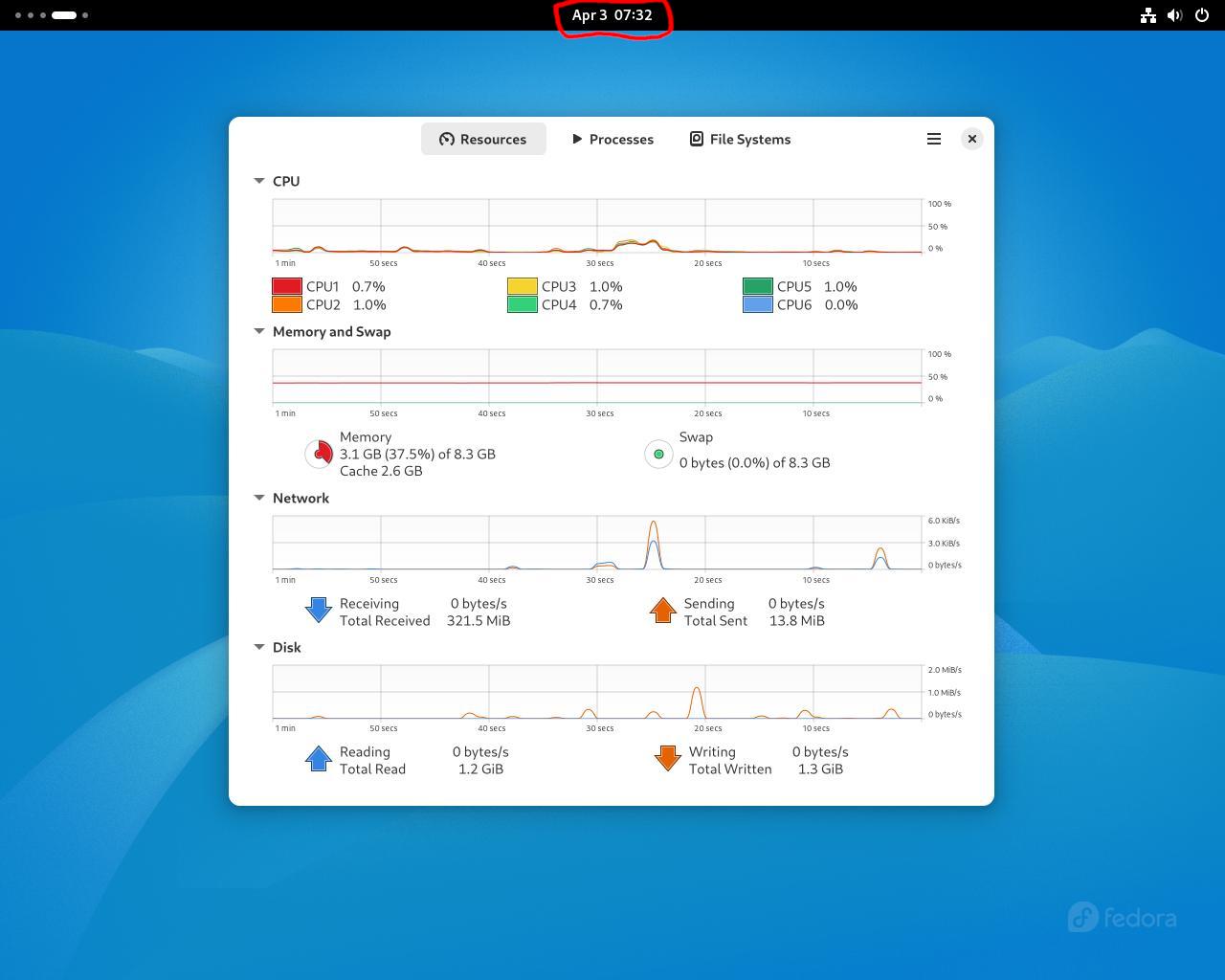1225x980 pixels.
Task: Pick the CPU3 yellow color swatch
Action: tap(523, 286)
